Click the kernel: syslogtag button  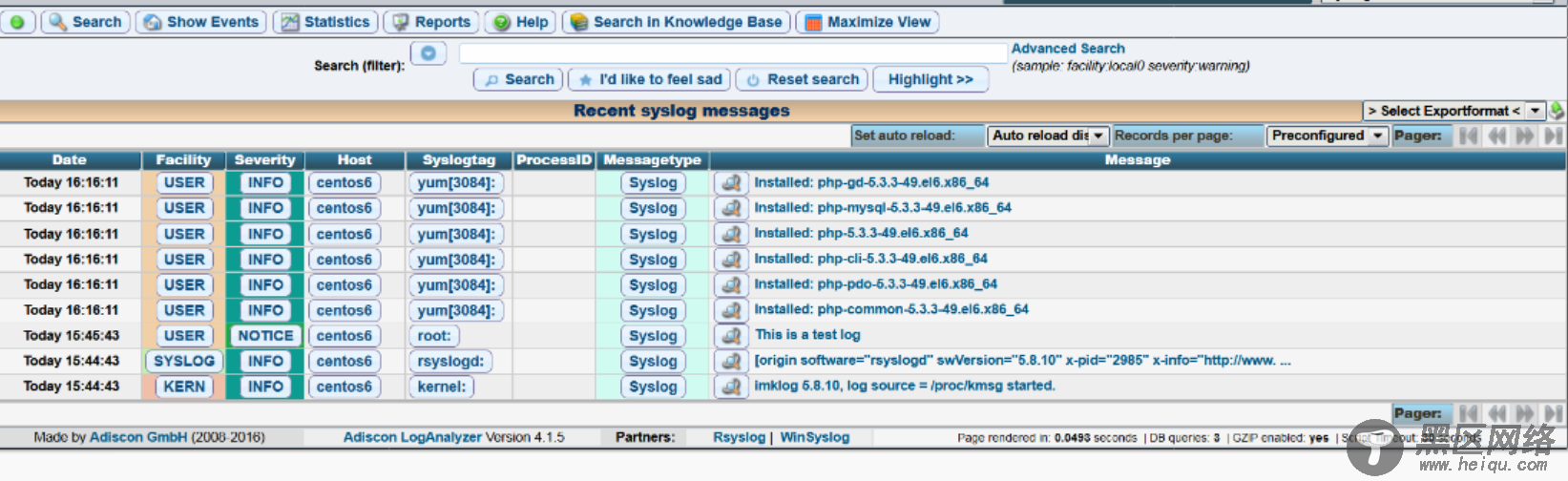(442, 387)
